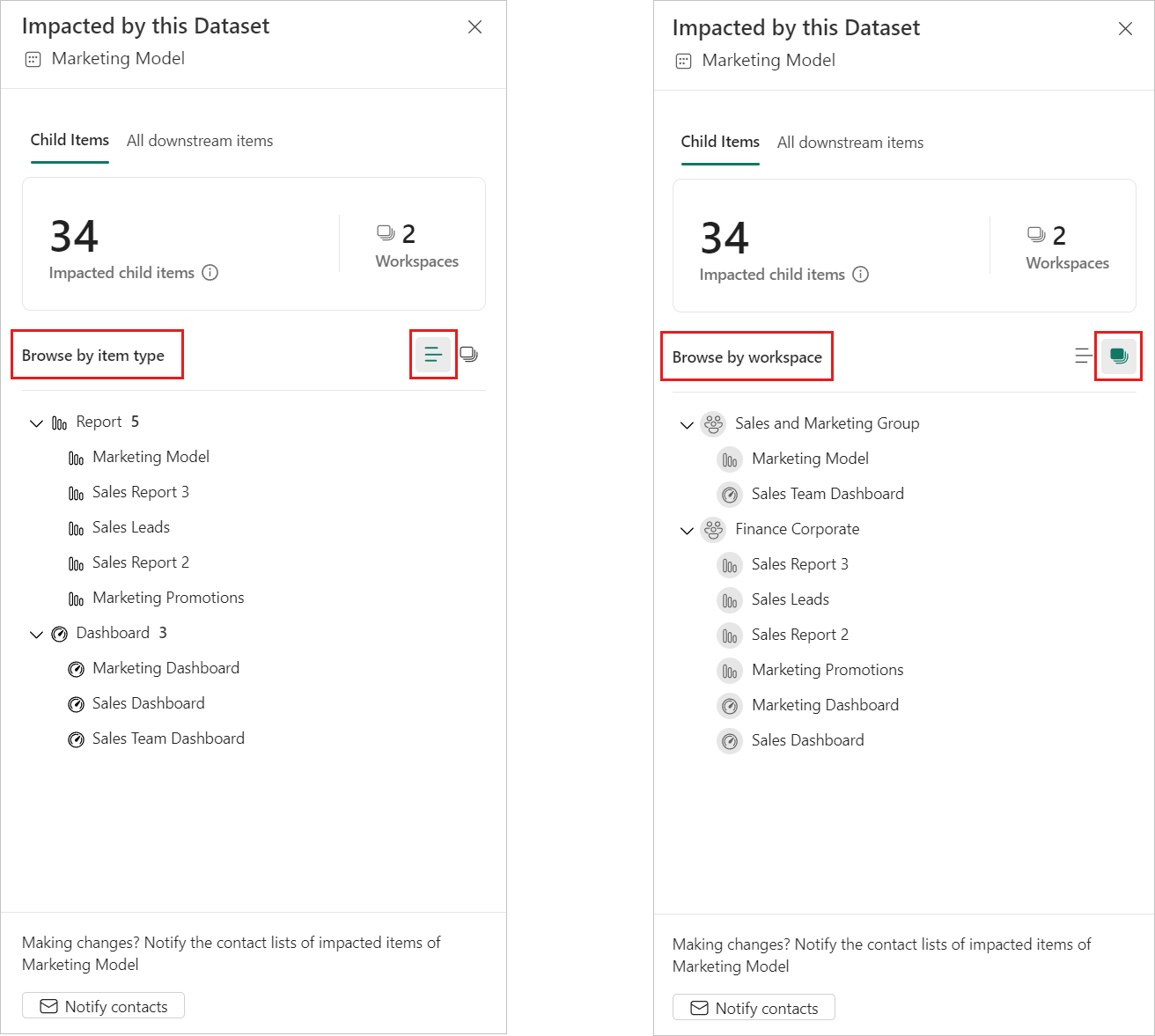Collapse the Finance Corporate workspace tree
The height and width of the screenshot is (1036, 1155).
(687, 531)
